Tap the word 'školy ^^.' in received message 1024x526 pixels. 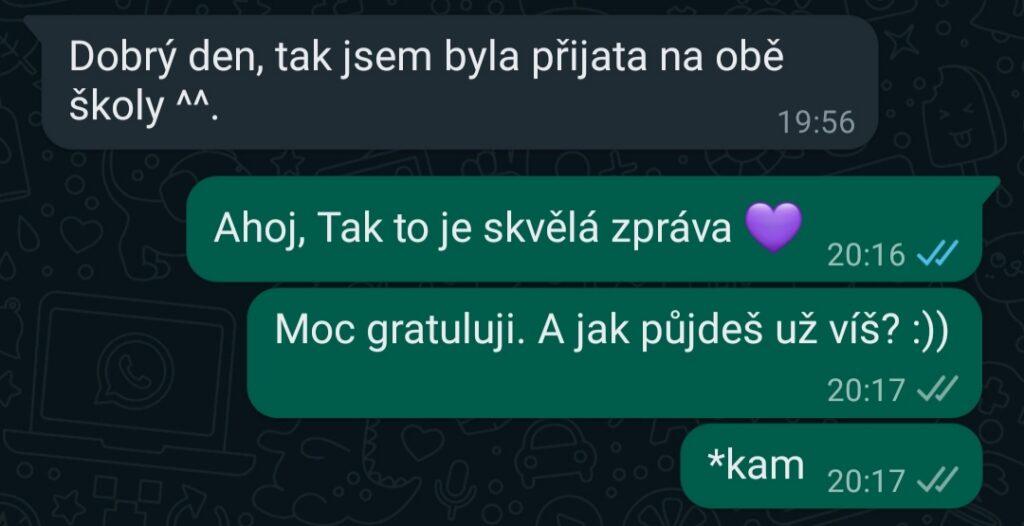[x=143, y=108]
